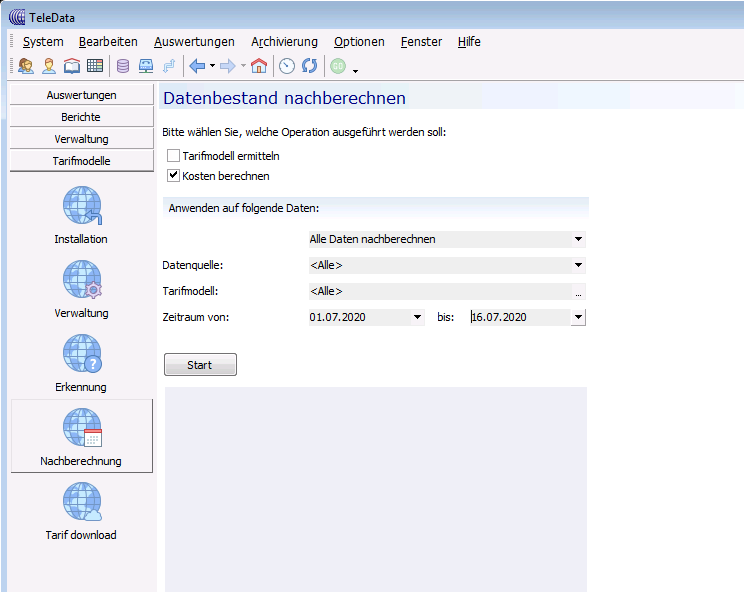Screen dimensions: 744x592
Task: Switch to the Verwaltung sidebar section button
Action: click(82, 139)
